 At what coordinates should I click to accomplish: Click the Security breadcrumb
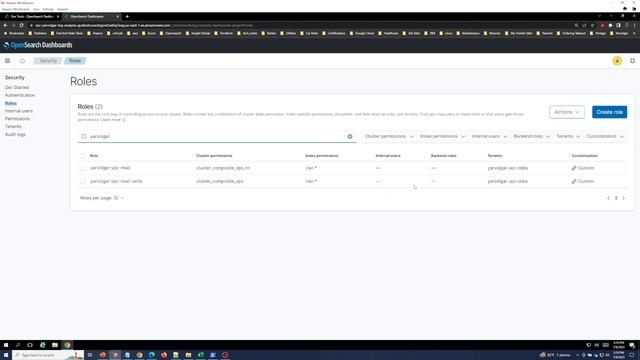pos(48,61)
